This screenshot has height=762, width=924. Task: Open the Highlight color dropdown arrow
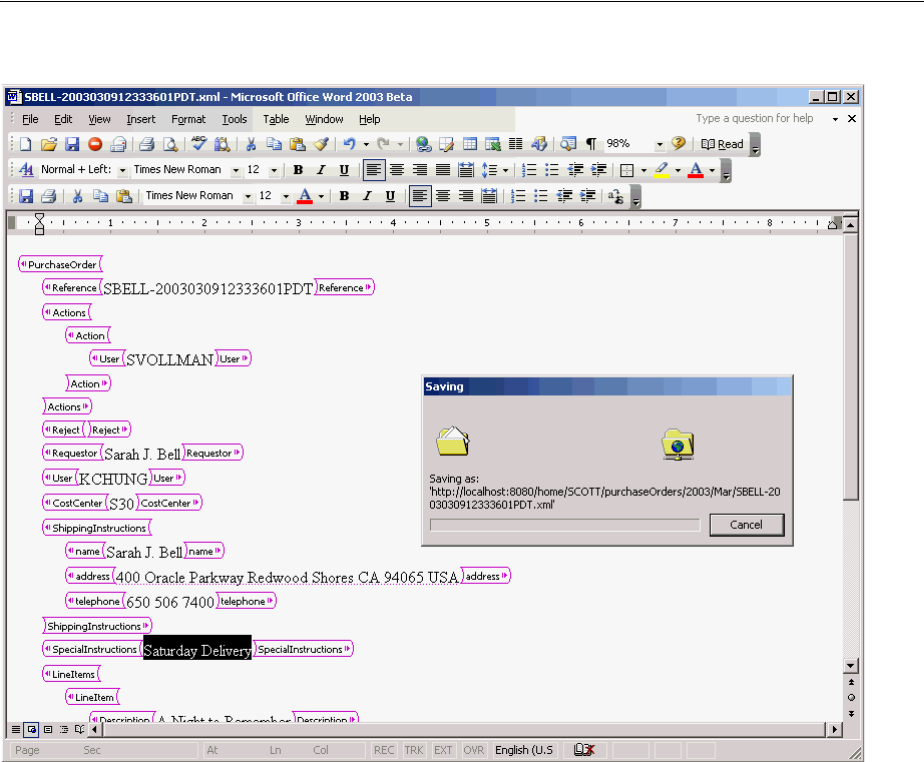678,171
